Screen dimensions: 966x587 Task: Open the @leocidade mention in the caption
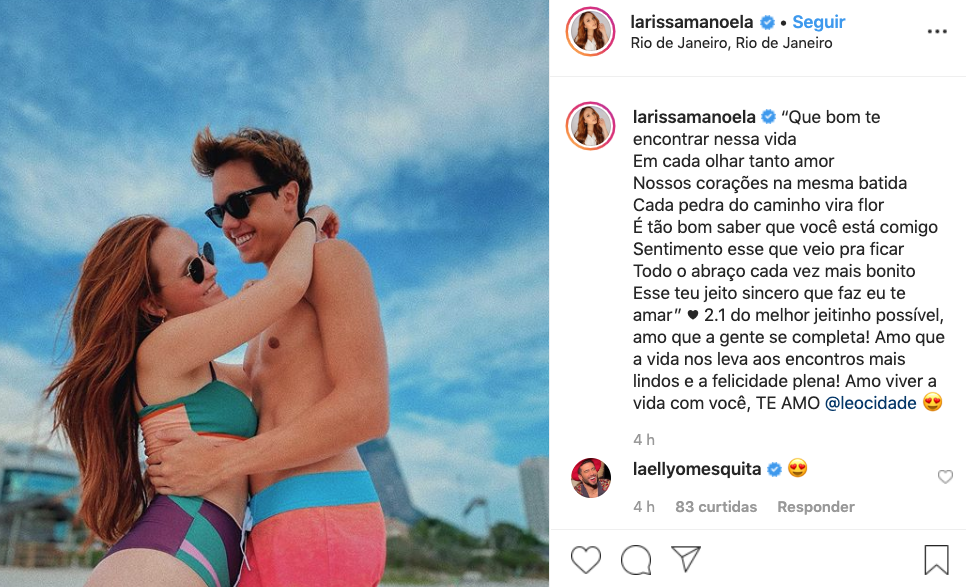(870, 403)
